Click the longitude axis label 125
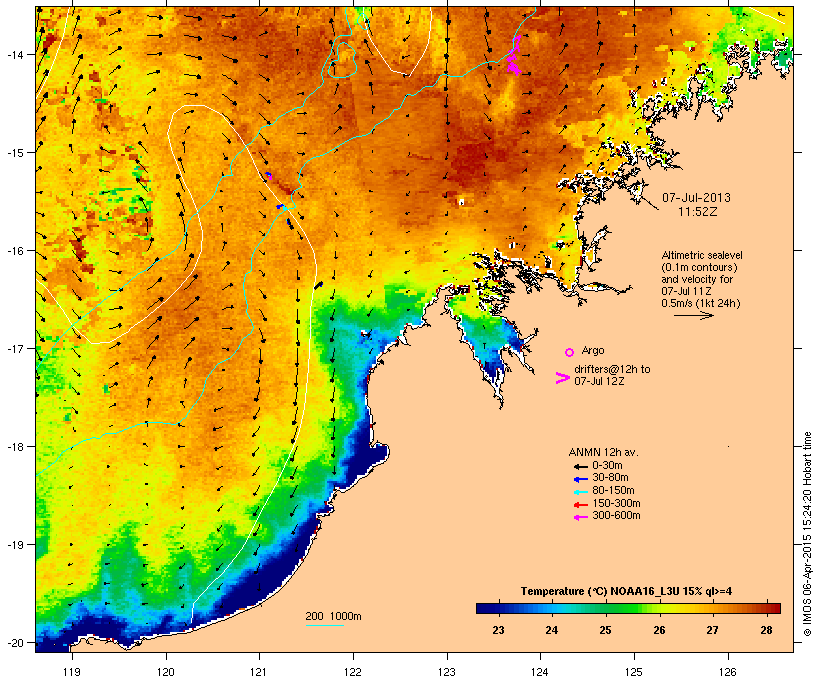 tap(634, 672)
